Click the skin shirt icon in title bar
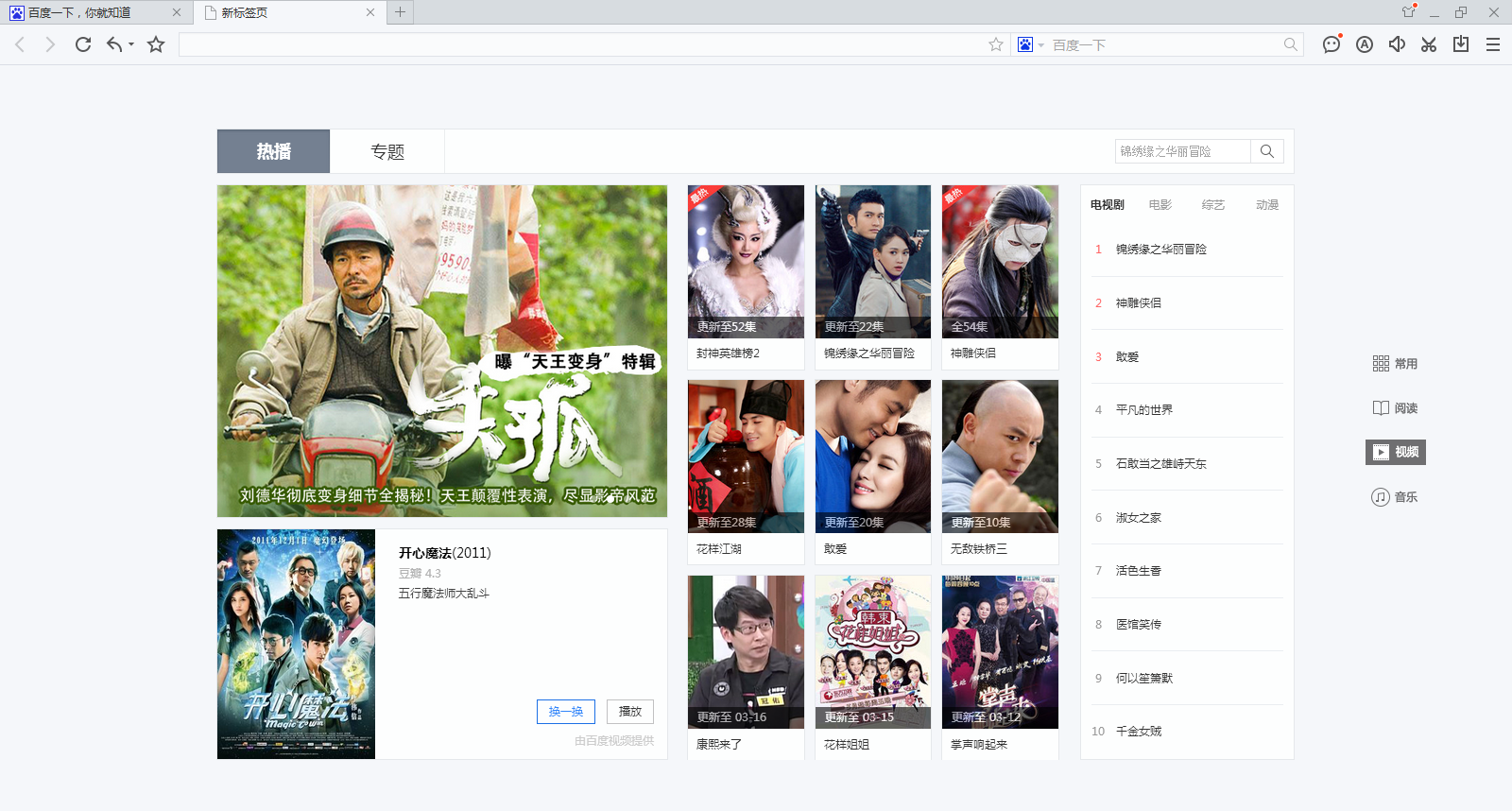The image size is (1512, 811). (x=1409, y=12)
